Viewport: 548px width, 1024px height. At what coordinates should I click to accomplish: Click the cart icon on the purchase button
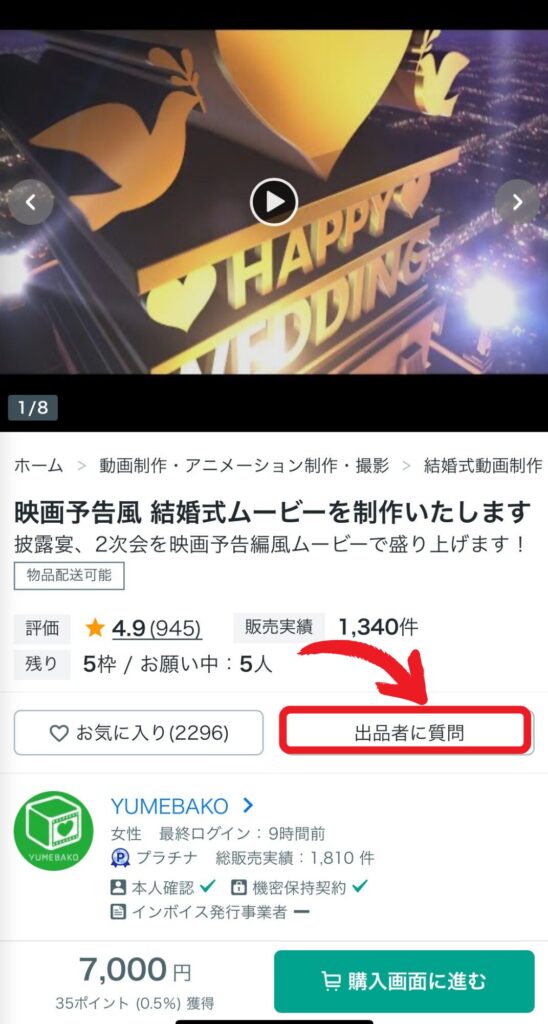tap(331, 981)
